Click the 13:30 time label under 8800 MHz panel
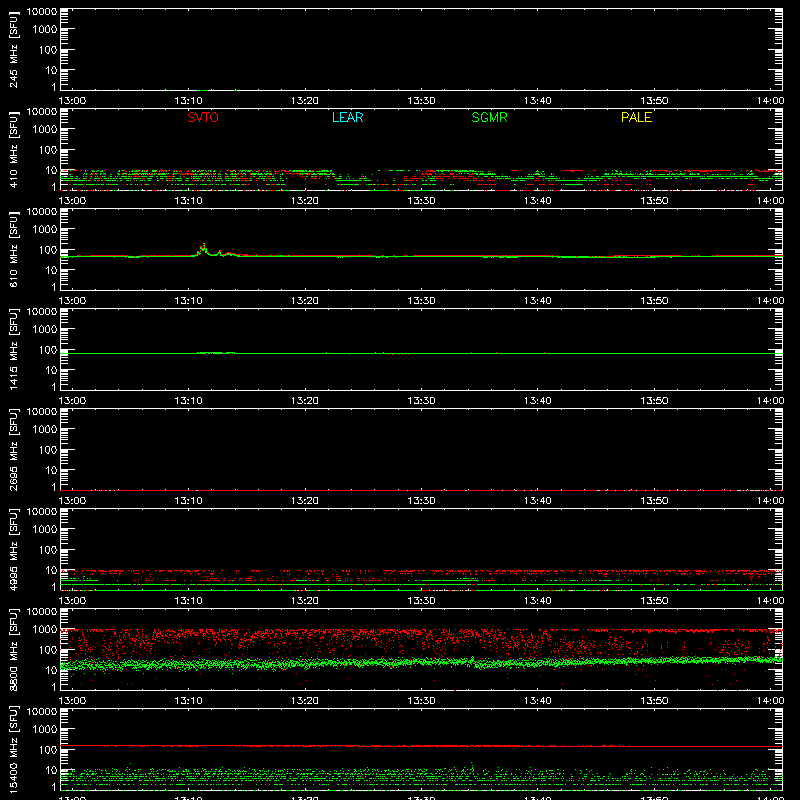This screenshot has height=800, width=800. point(421,701)
